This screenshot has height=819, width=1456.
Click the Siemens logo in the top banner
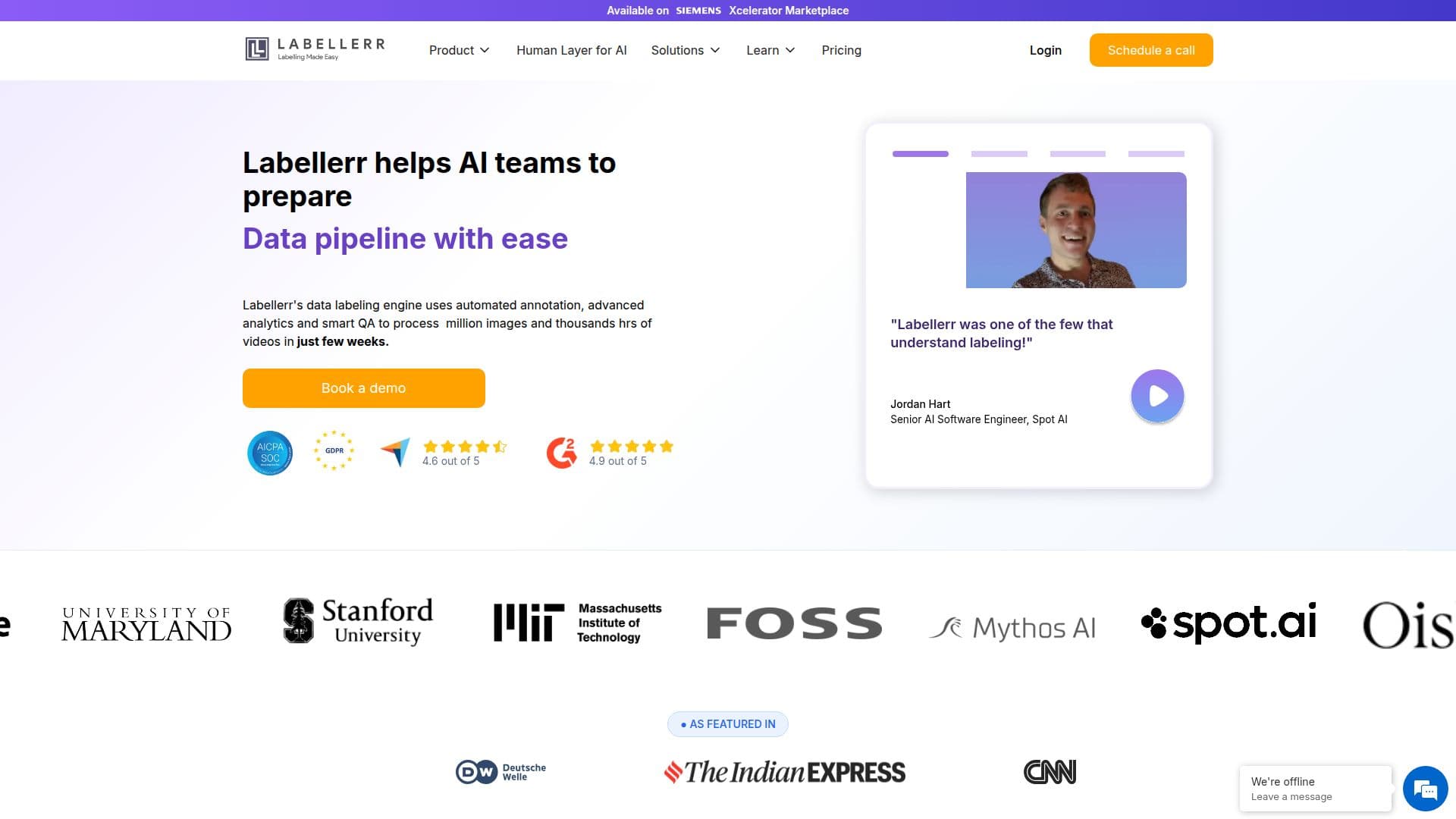(698, 11)
